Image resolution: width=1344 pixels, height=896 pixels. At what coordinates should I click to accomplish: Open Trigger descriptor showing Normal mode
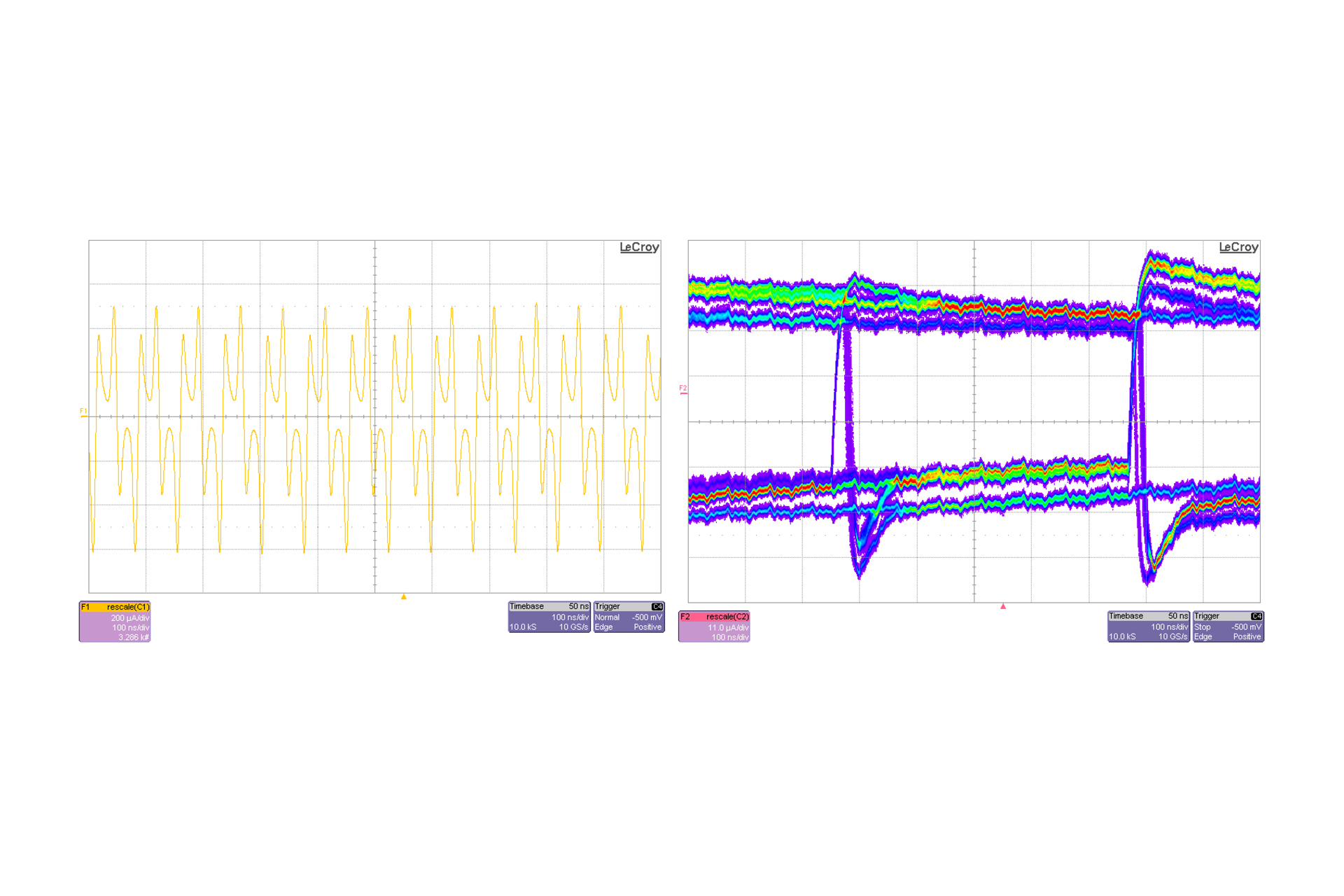[628, 617]
